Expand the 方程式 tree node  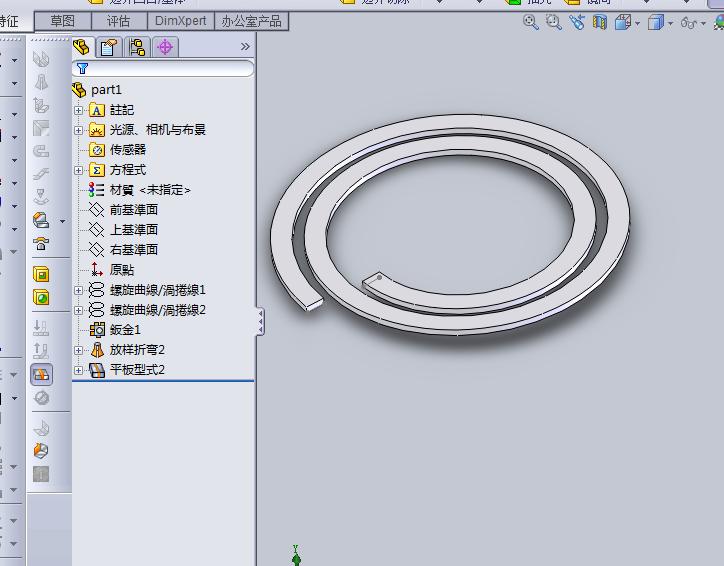tap(78, 170)
